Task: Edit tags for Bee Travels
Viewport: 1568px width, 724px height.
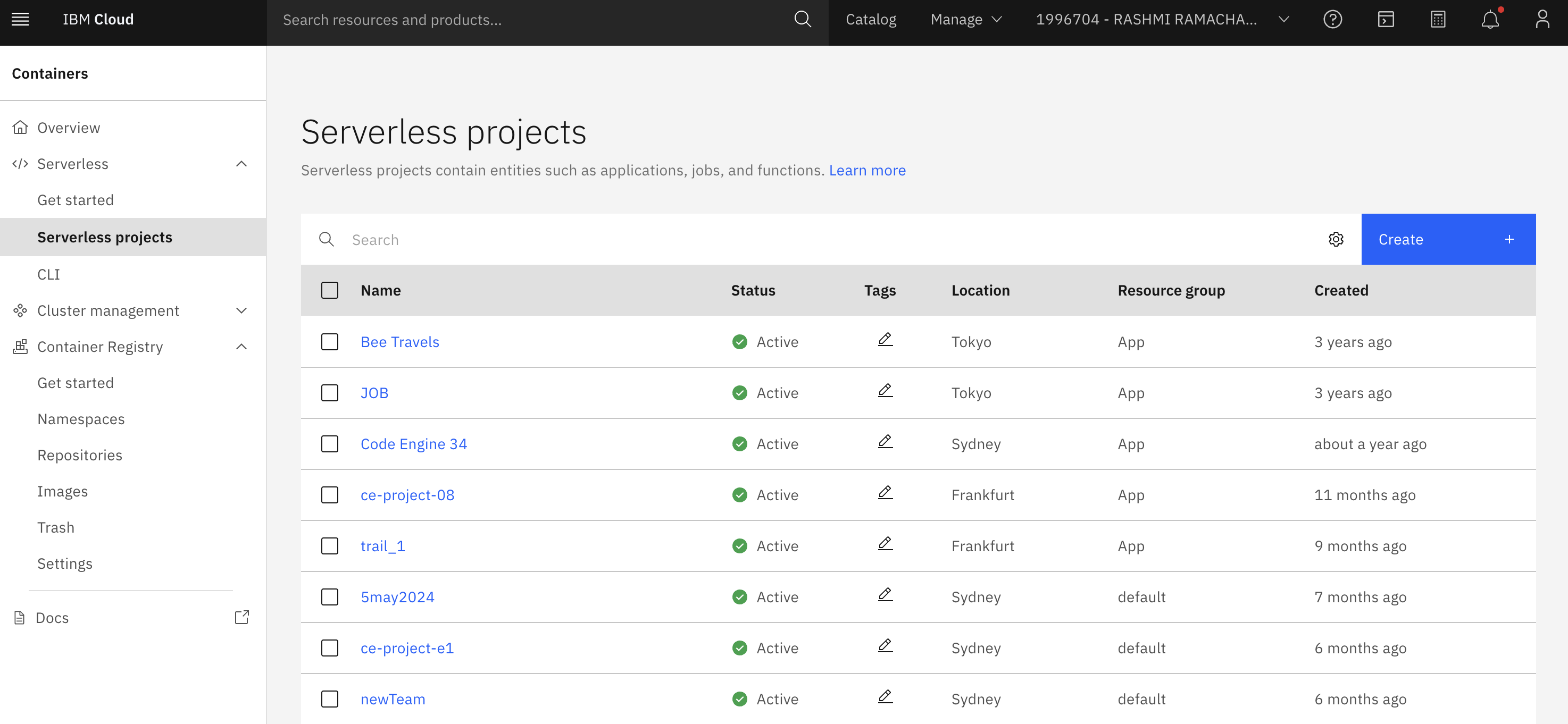Action: 885,340
